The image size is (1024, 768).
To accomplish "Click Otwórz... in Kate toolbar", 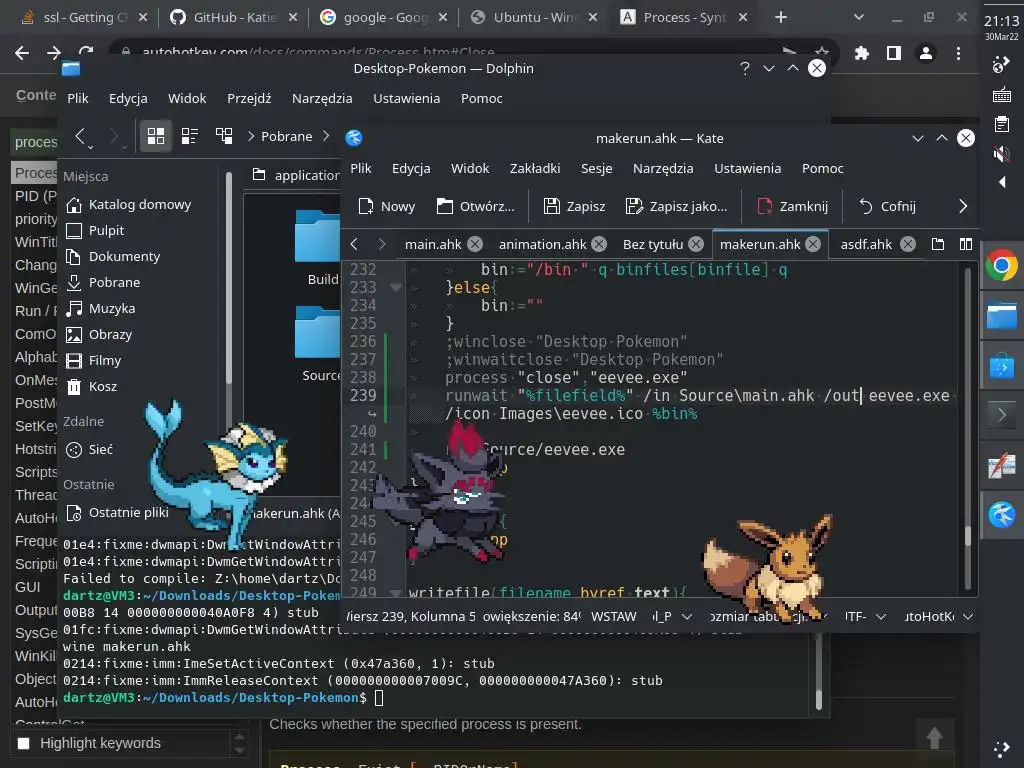I will pyautogui.click(x=475, y=206).
